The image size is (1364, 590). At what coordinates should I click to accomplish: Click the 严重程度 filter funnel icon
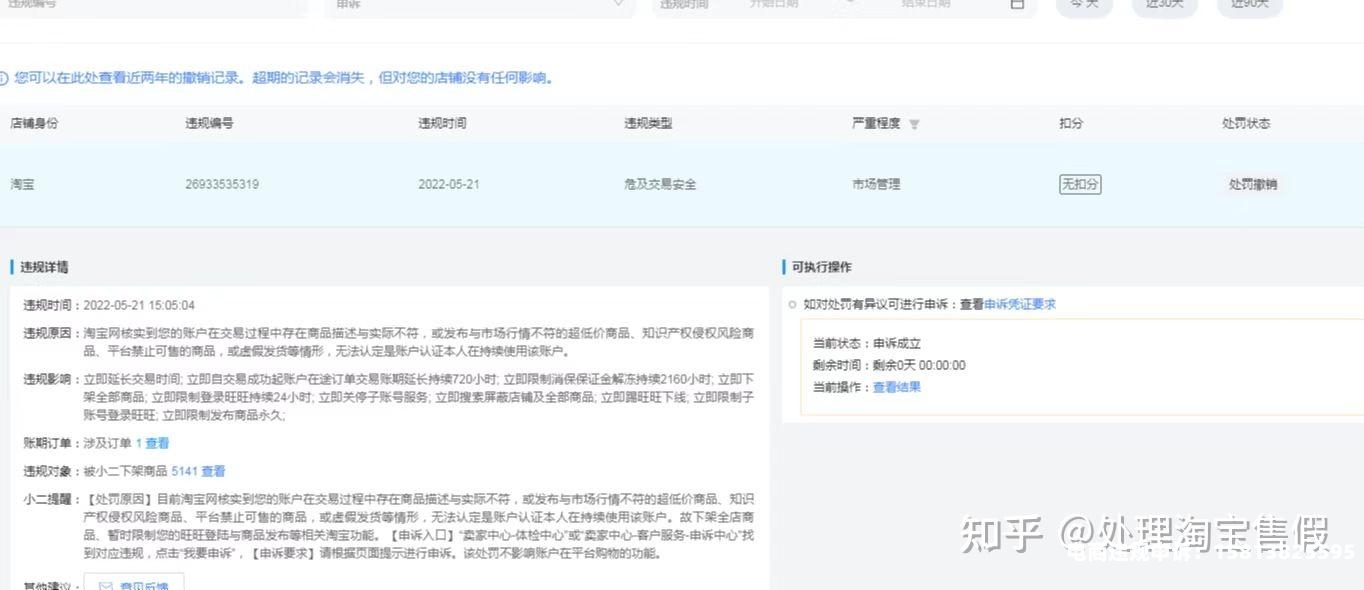[914, 124]
